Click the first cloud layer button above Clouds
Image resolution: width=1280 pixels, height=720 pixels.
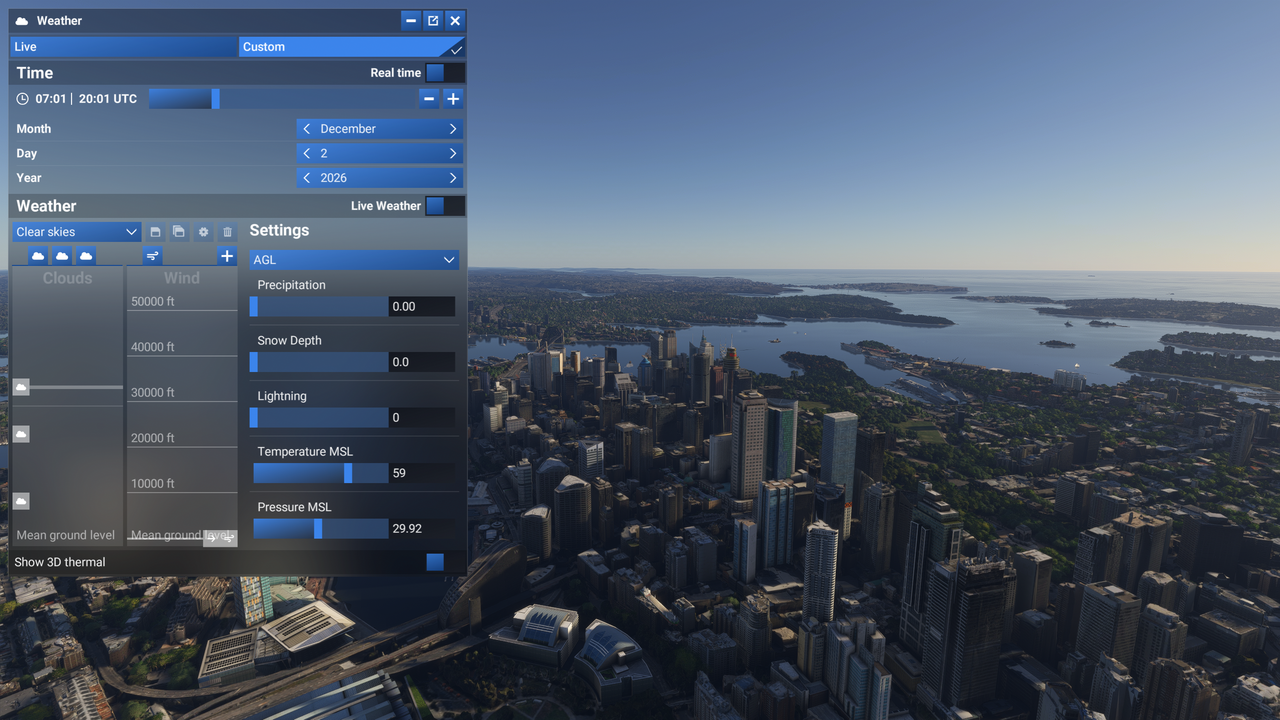[38, 256]
